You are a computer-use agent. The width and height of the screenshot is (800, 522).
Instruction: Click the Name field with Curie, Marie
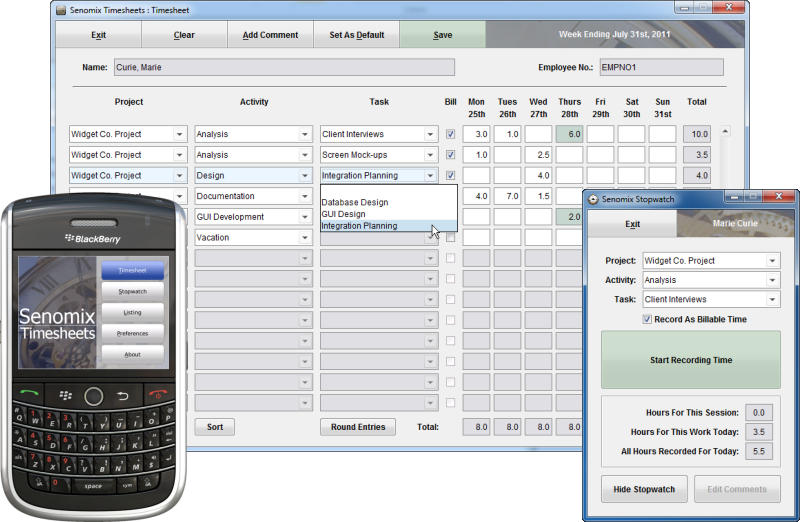[x=284, y=67]
